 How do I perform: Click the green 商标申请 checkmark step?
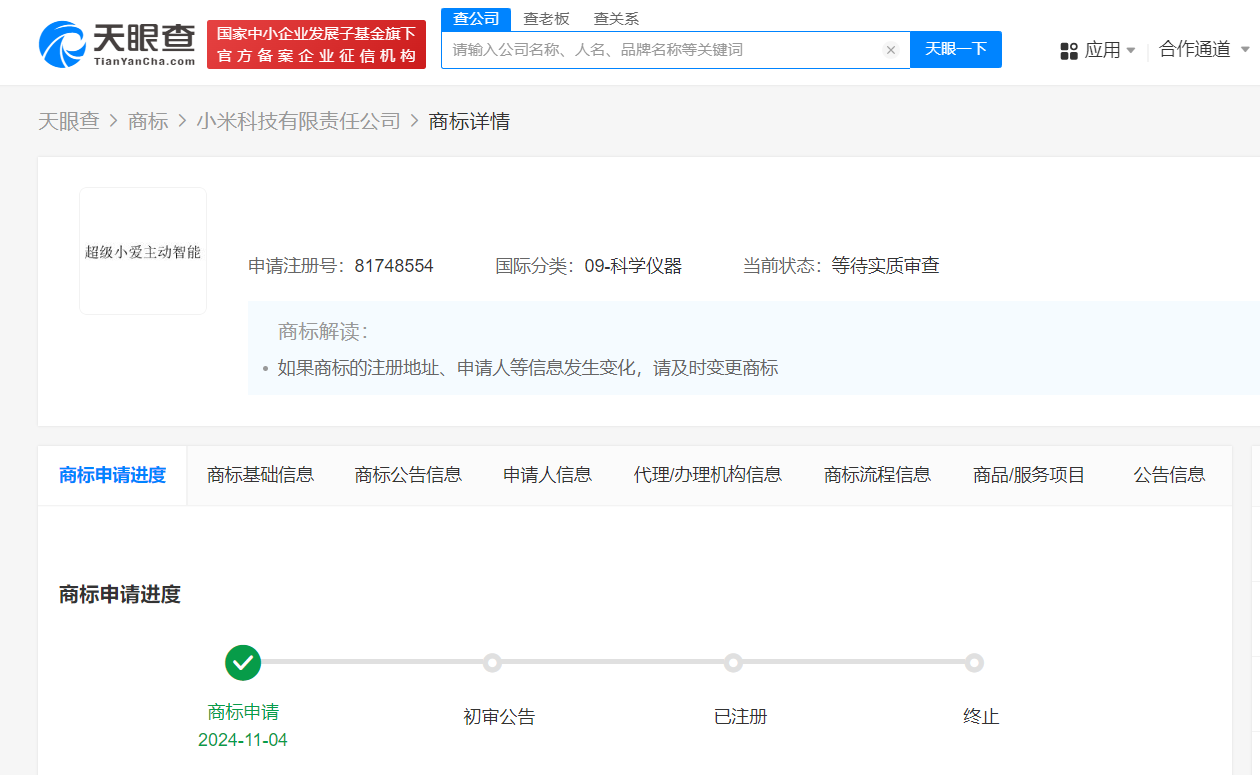pos(243,662)
